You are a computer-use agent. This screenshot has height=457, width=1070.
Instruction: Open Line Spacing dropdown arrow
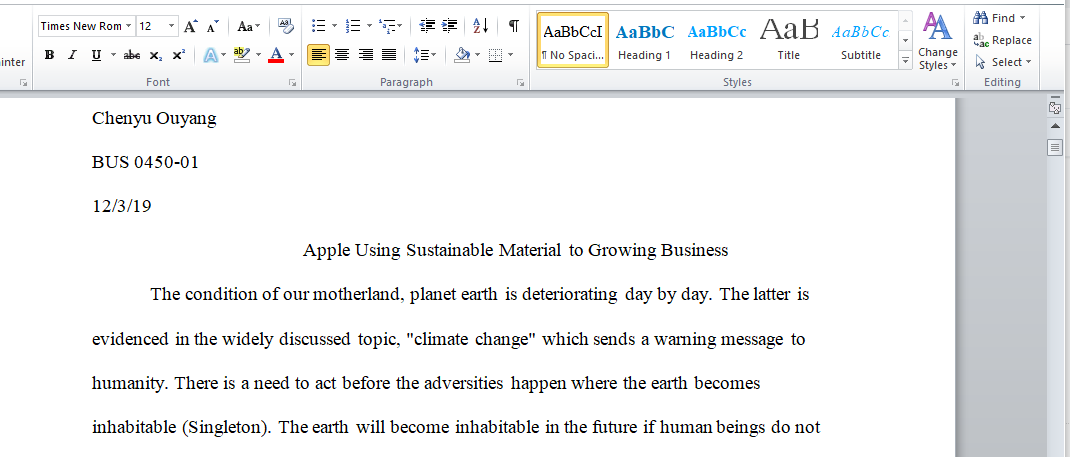click(x=434, y=55)
